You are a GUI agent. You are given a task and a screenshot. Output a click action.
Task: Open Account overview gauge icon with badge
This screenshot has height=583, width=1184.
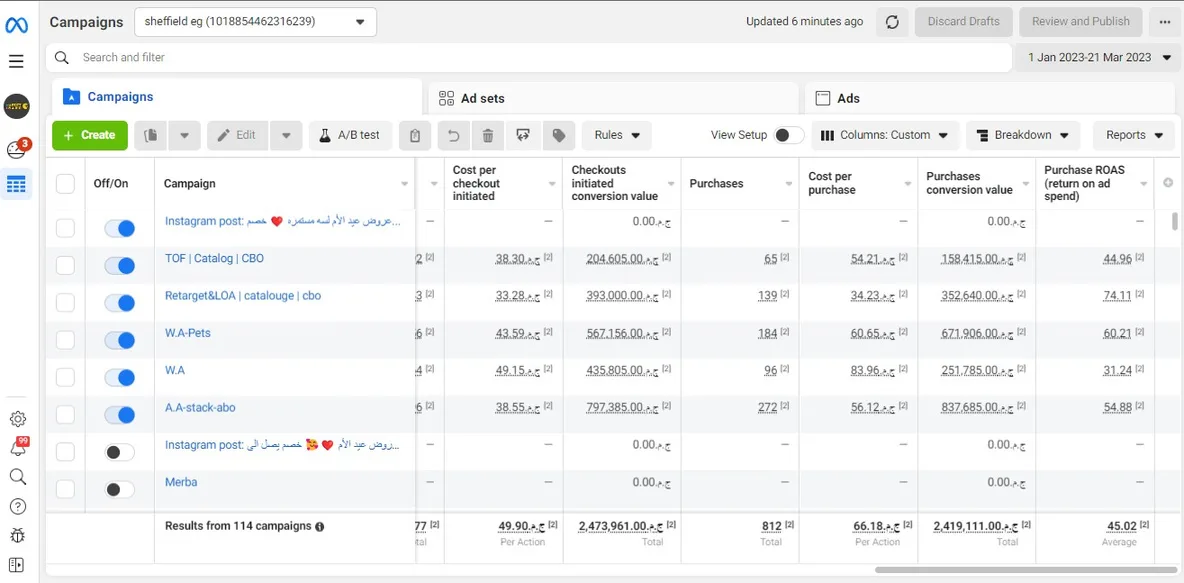[x=17, y=149]
